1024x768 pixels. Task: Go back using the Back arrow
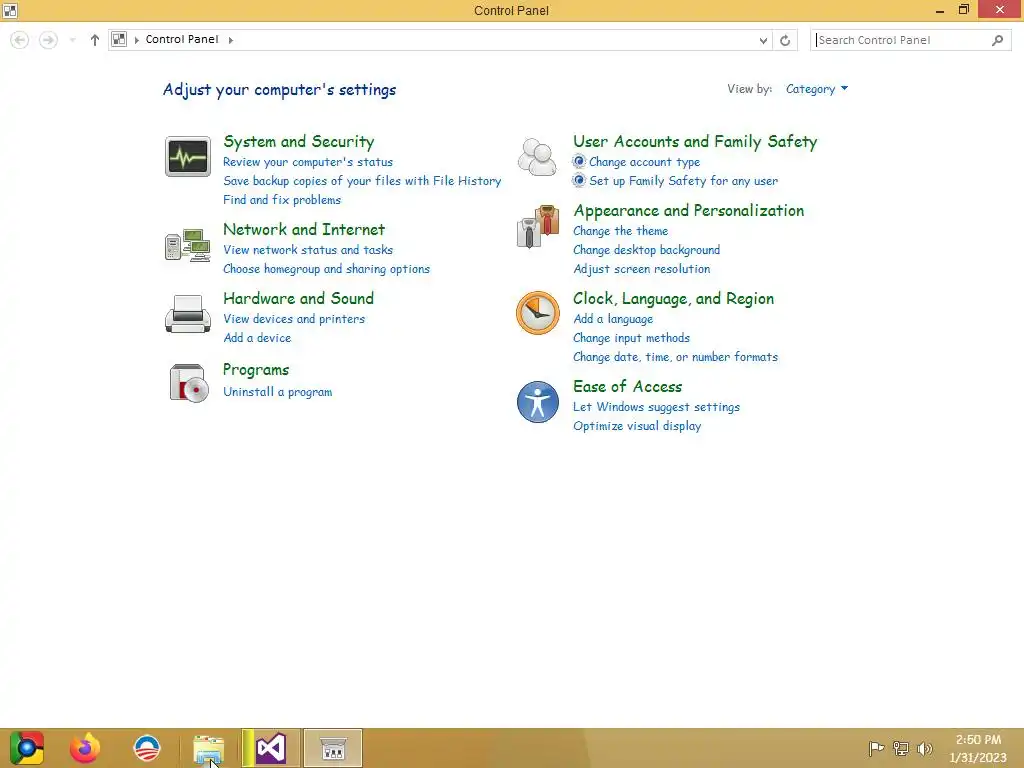point(20,40)
